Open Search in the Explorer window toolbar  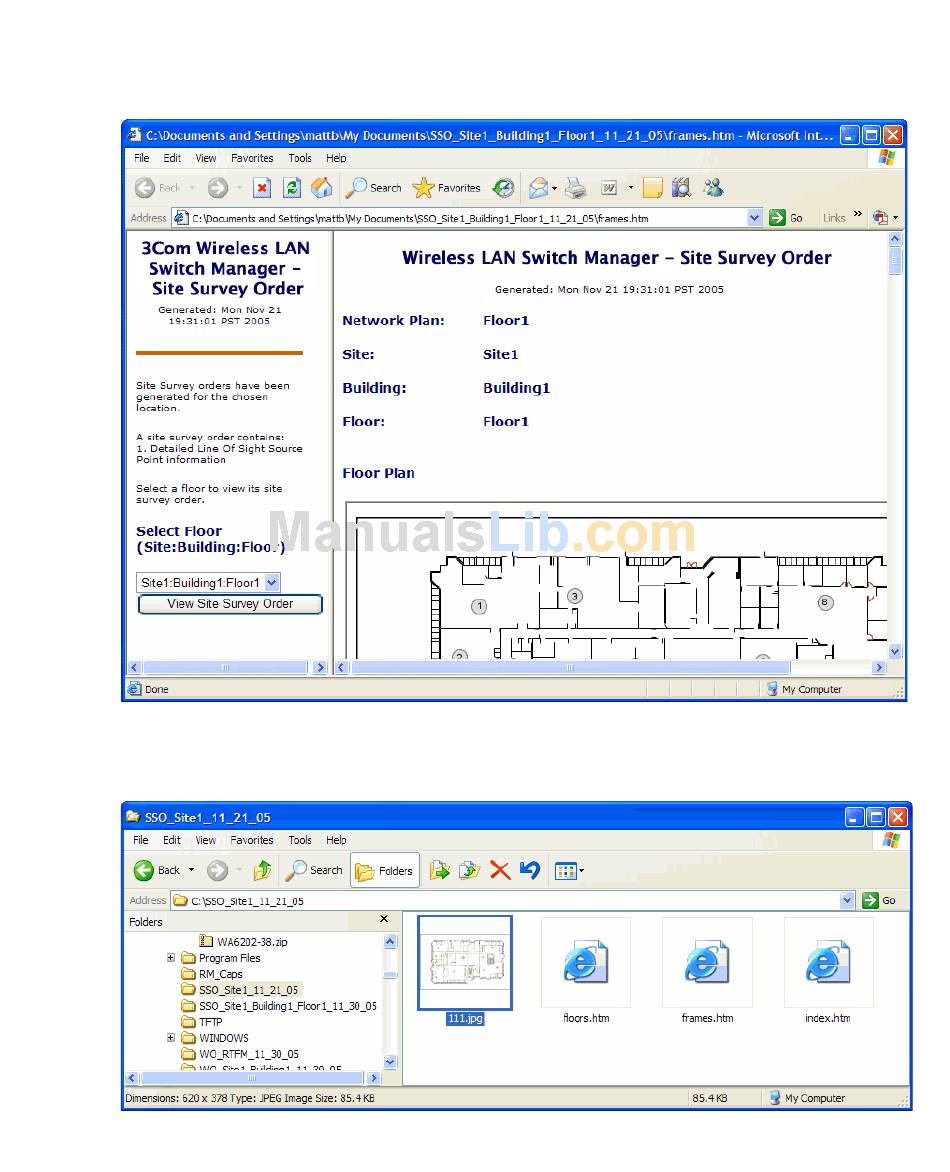(315, 871)
